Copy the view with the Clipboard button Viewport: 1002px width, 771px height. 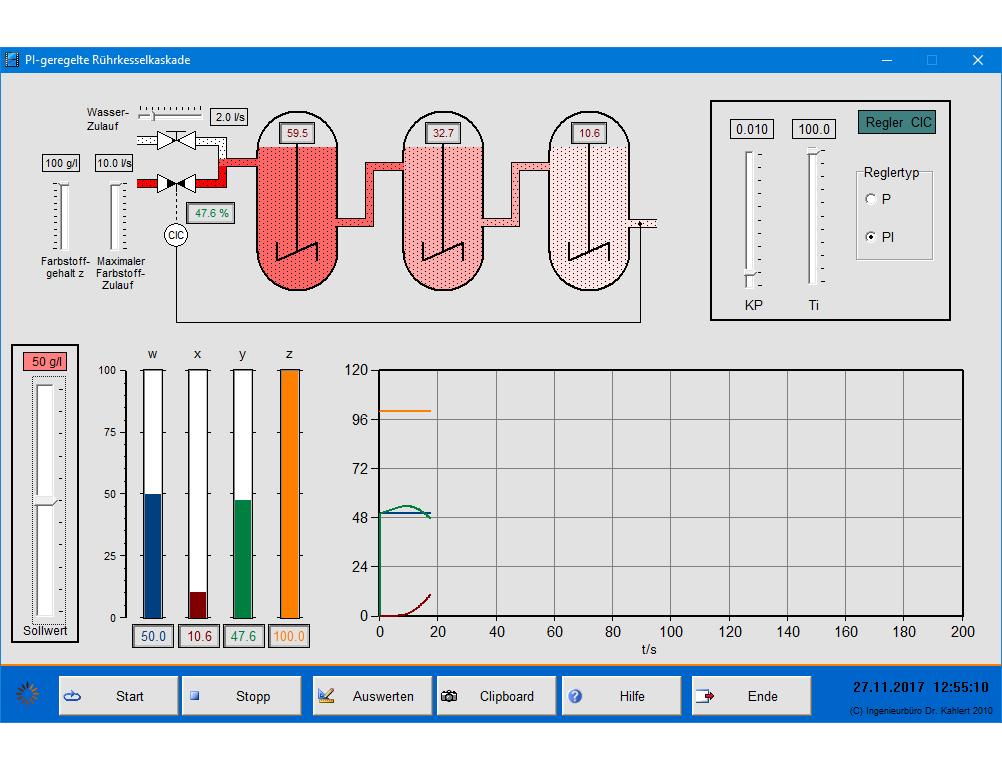pyautogui.click(x=497, y=696)
